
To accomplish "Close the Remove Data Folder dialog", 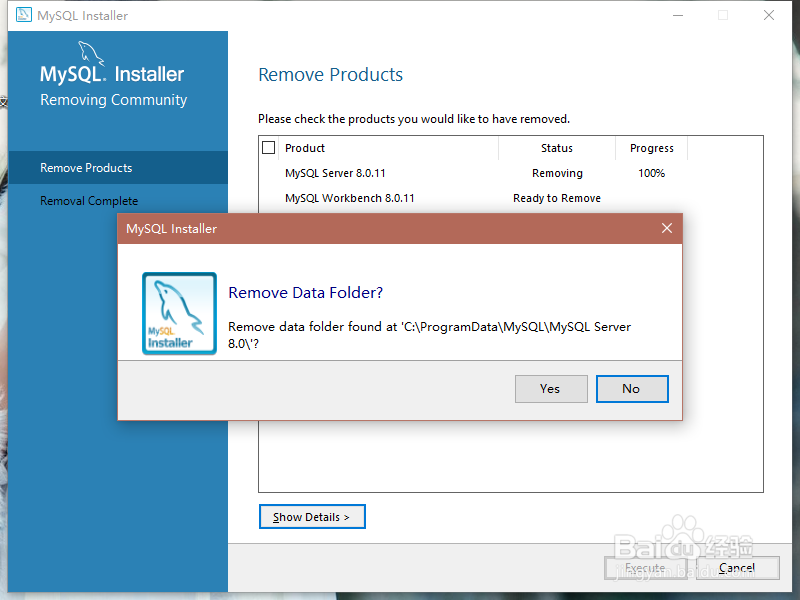I will click(x=666, y=228).
